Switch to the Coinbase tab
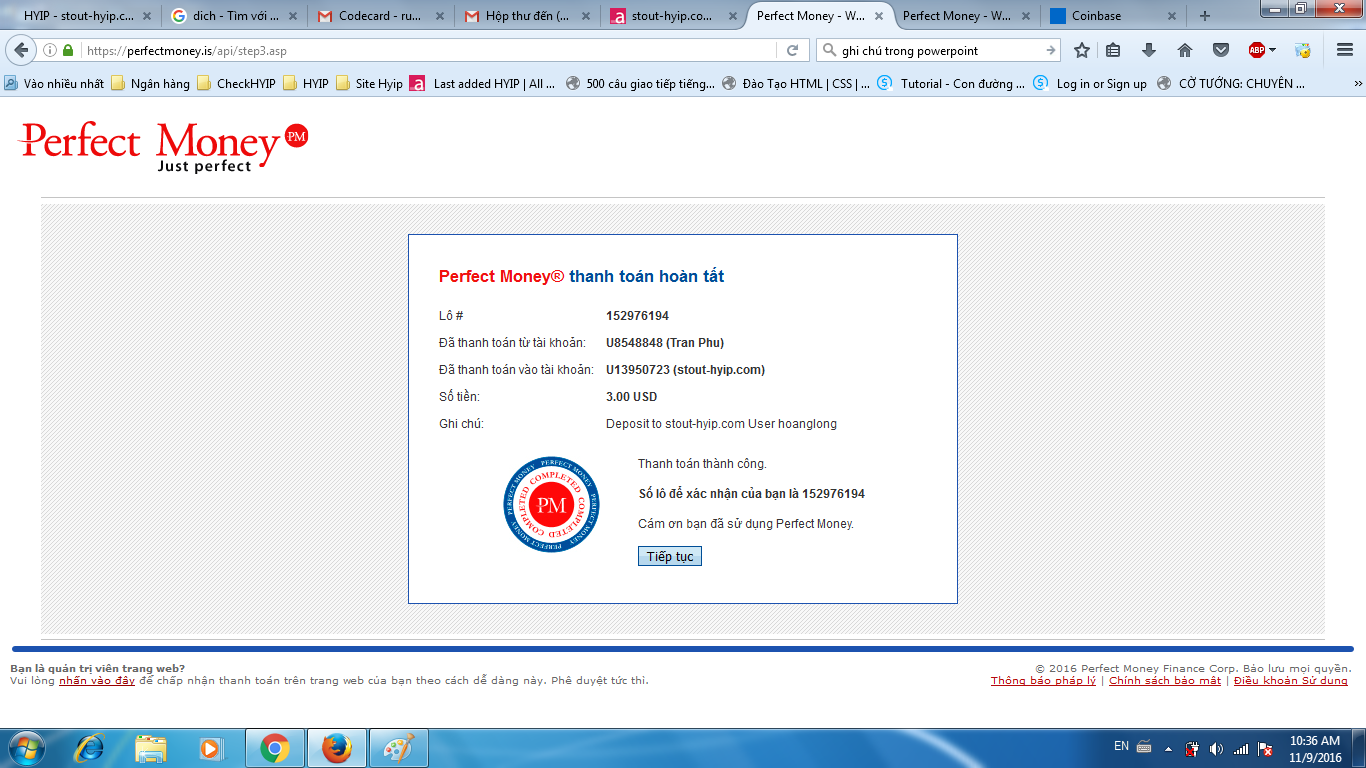Image resolution: width=1366 pixels, height=768 pixels. 1110,16
